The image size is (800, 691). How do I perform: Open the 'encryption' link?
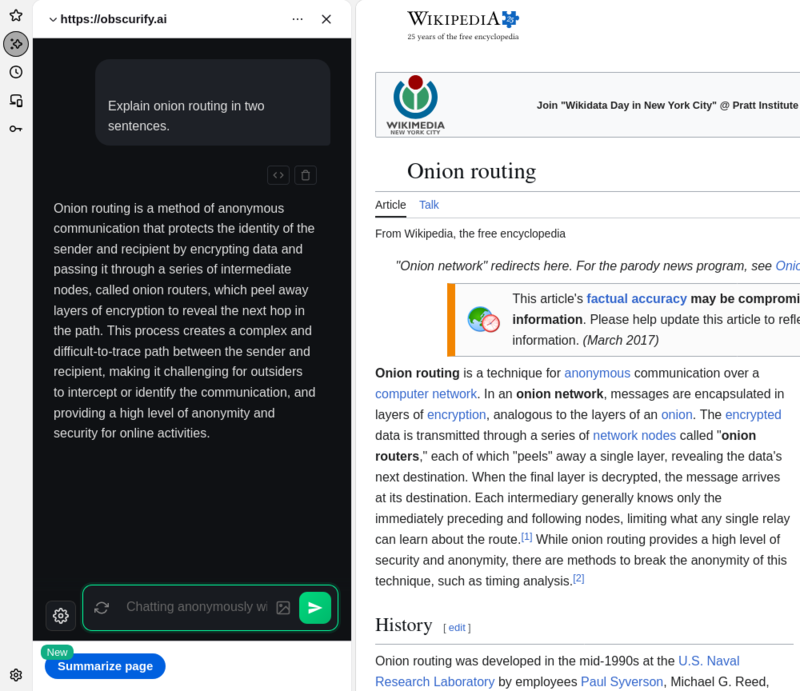[x=456, y=414]
